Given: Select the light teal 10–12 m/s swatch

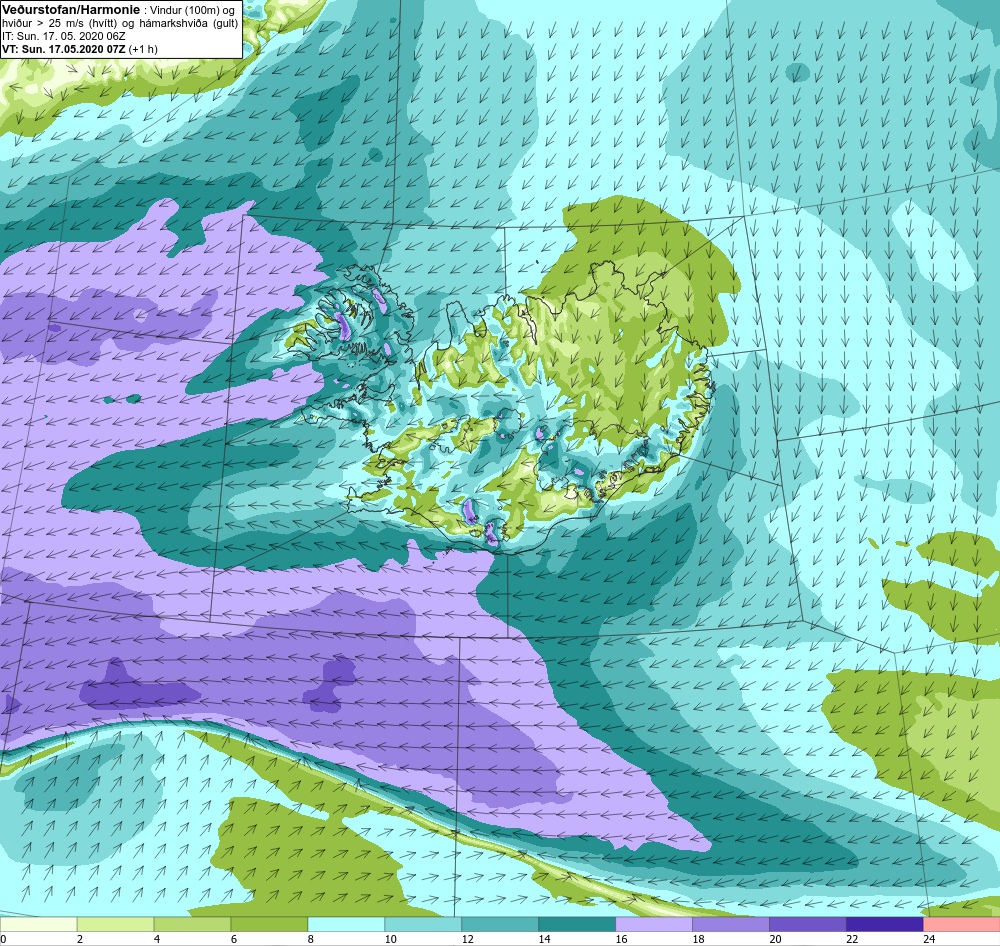Looking at the screenshot, I should 423,924.
